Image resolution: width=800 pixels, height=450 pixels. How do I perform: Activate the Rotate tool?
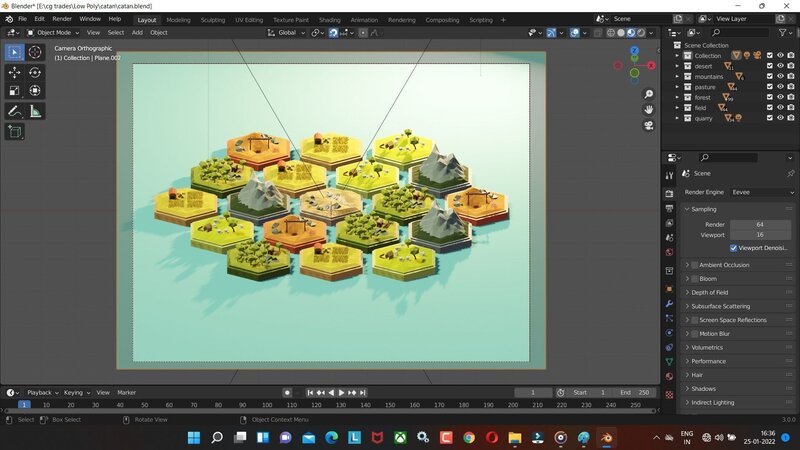[35, 72]
